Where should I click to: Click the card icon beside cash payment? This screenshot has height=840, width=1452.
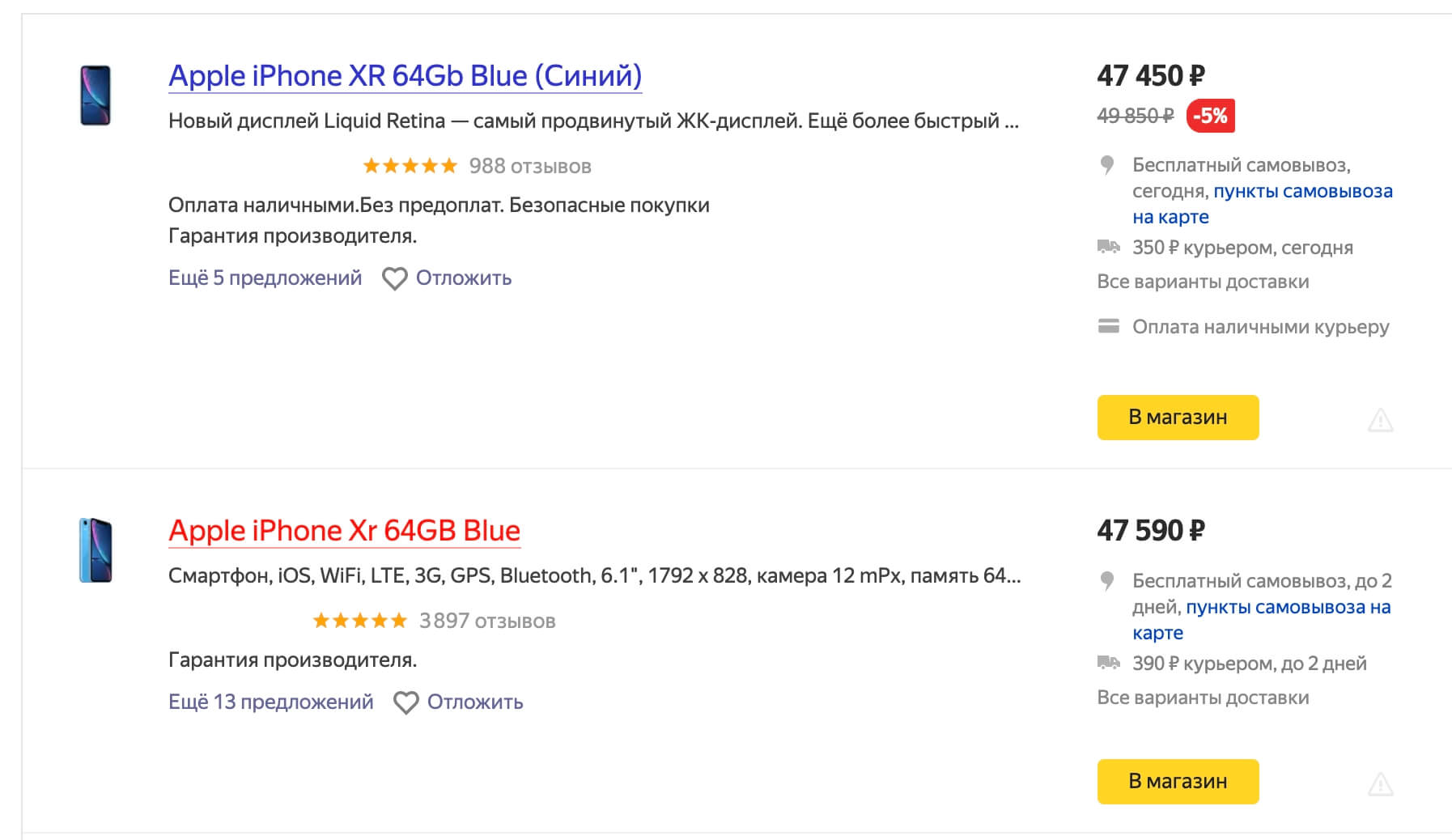tap(1108, 326)
